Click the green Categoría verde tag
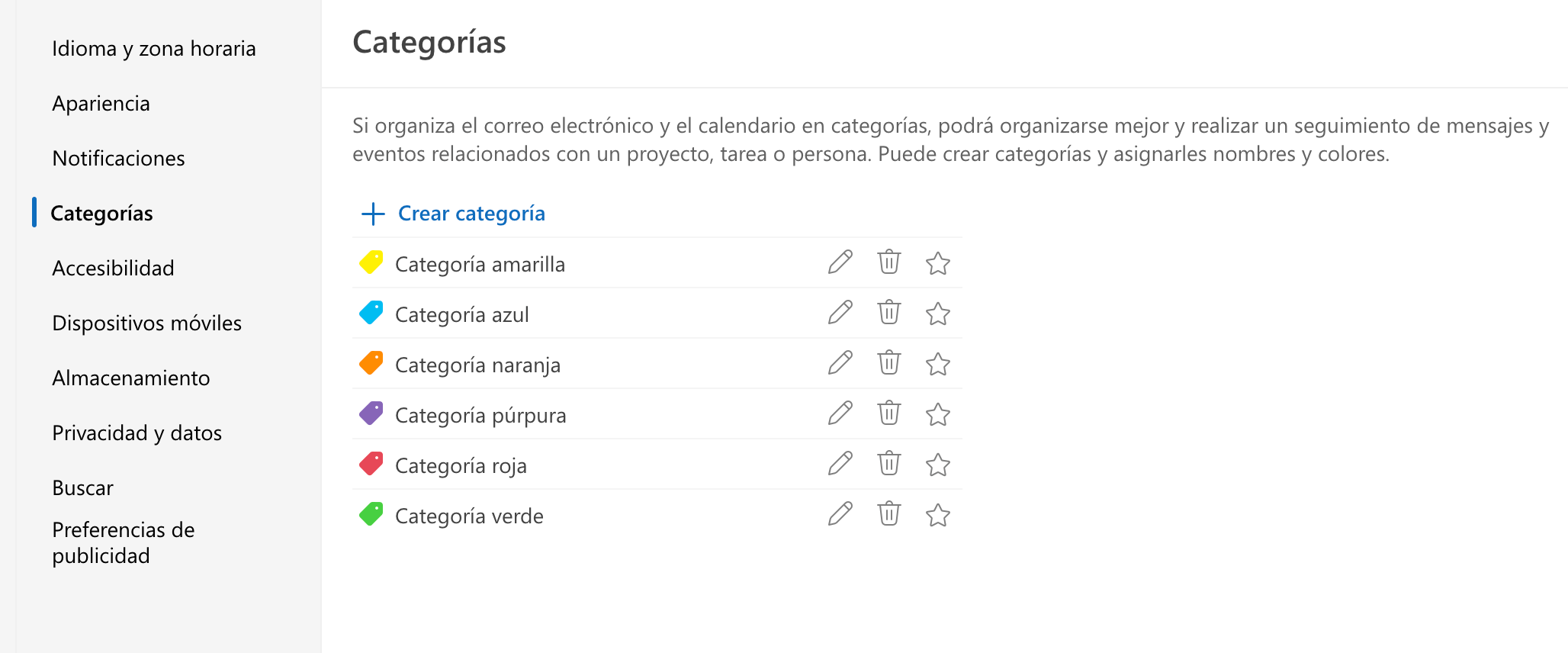 (x=371, y=515)
